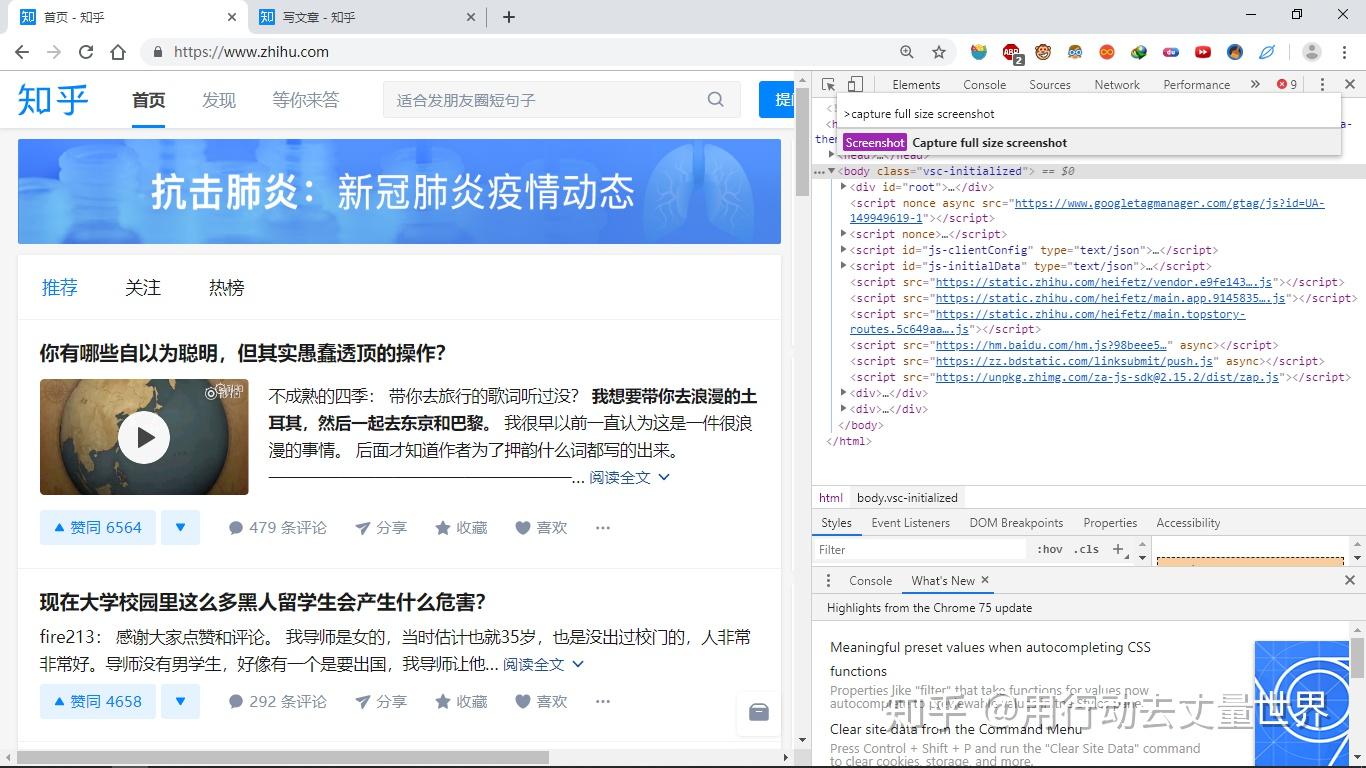Open DevTools Network tab
1366x768 pixels.
[x=1117, y=84]
